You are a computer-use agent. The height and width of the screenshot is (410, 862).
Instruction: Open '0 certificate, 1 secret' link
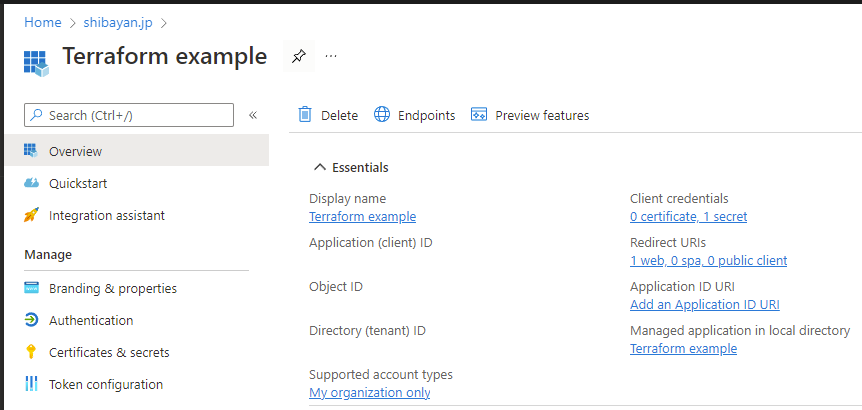688,217
